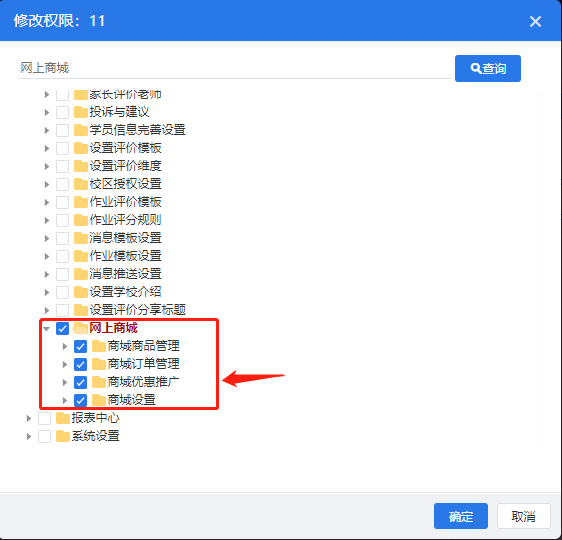Expand the 投诉与建议 node arrow
The image size is (562, 540).
coord(47,112)
